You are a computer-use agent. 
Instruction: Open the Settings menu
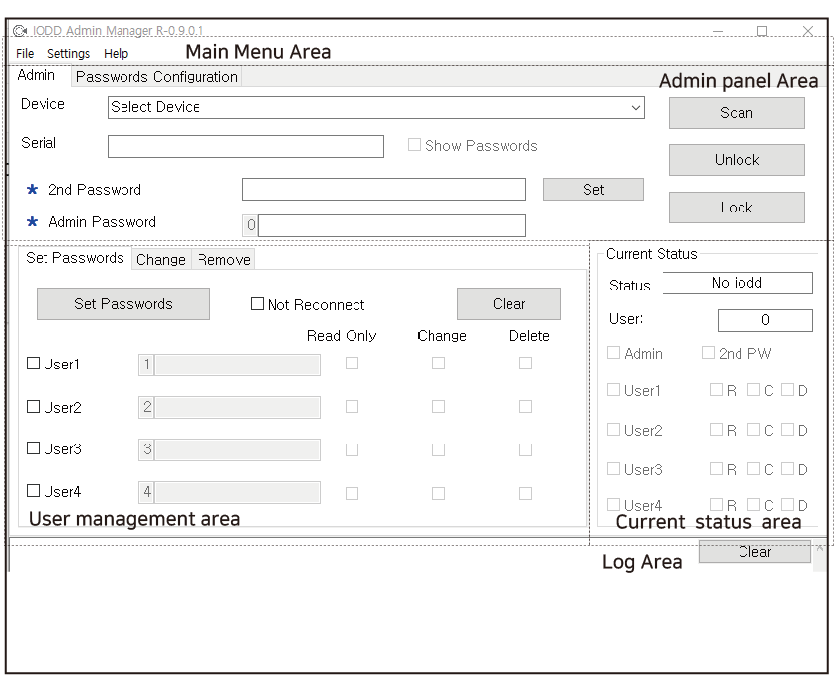pos(68,53)
